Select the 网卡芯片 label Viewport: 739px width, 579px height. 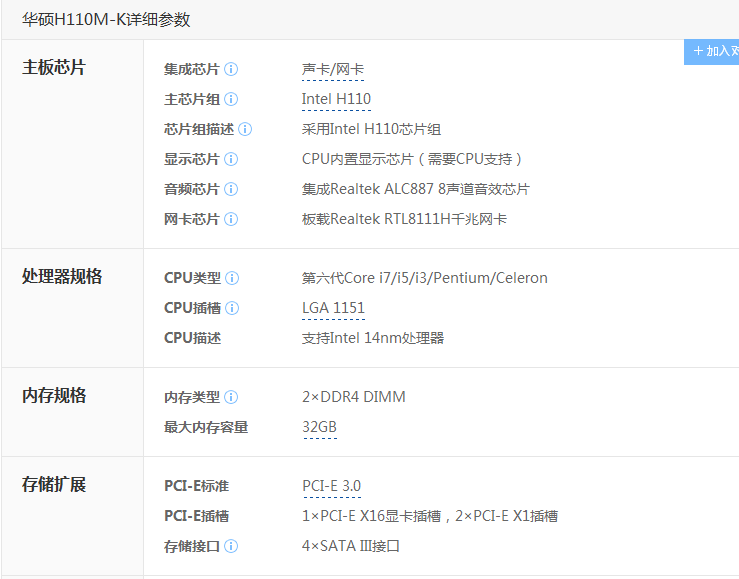point(192,219)
